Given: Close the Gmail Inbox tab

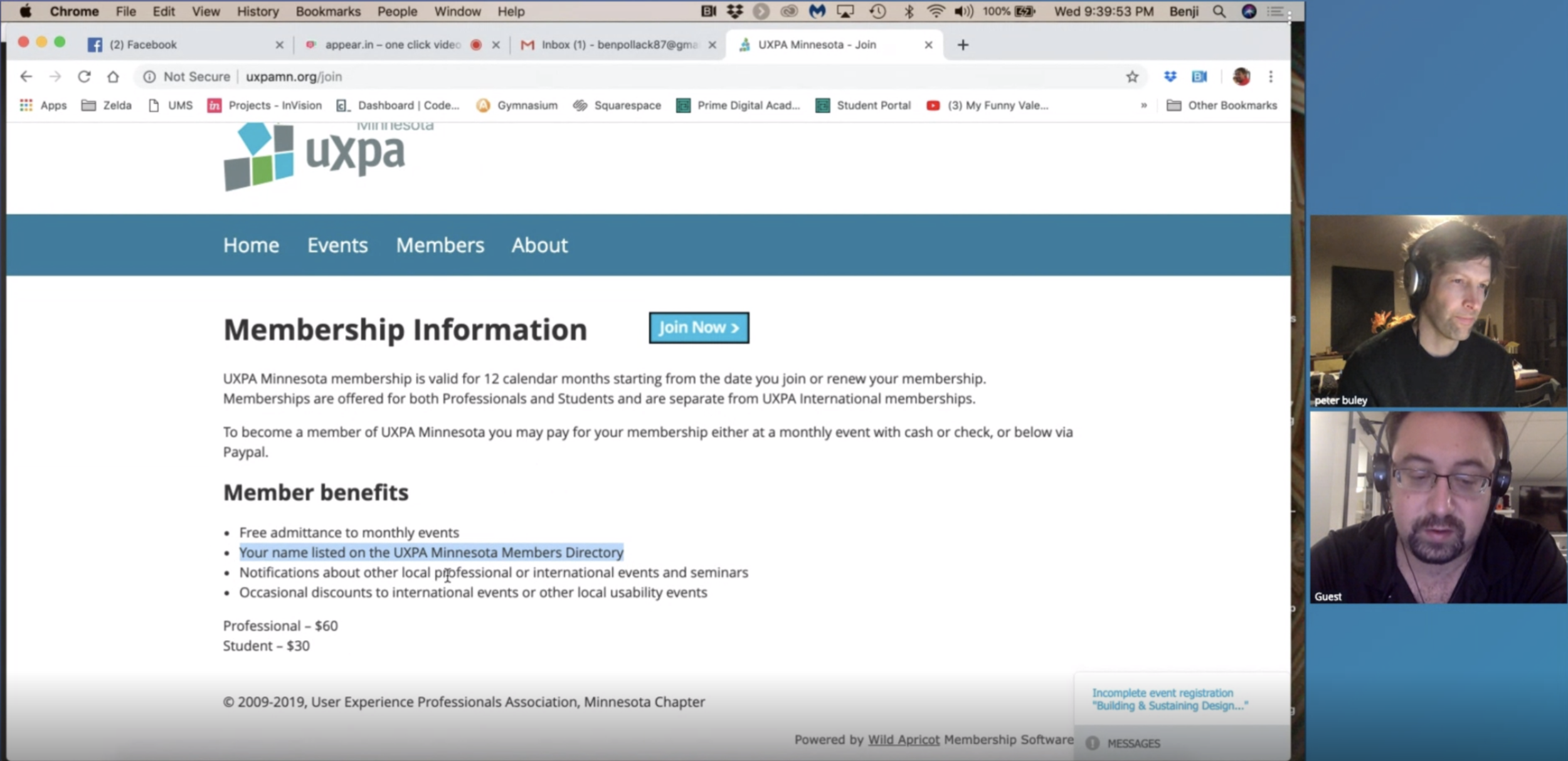Looking at the screenshot, I should [x=712, y=45].
